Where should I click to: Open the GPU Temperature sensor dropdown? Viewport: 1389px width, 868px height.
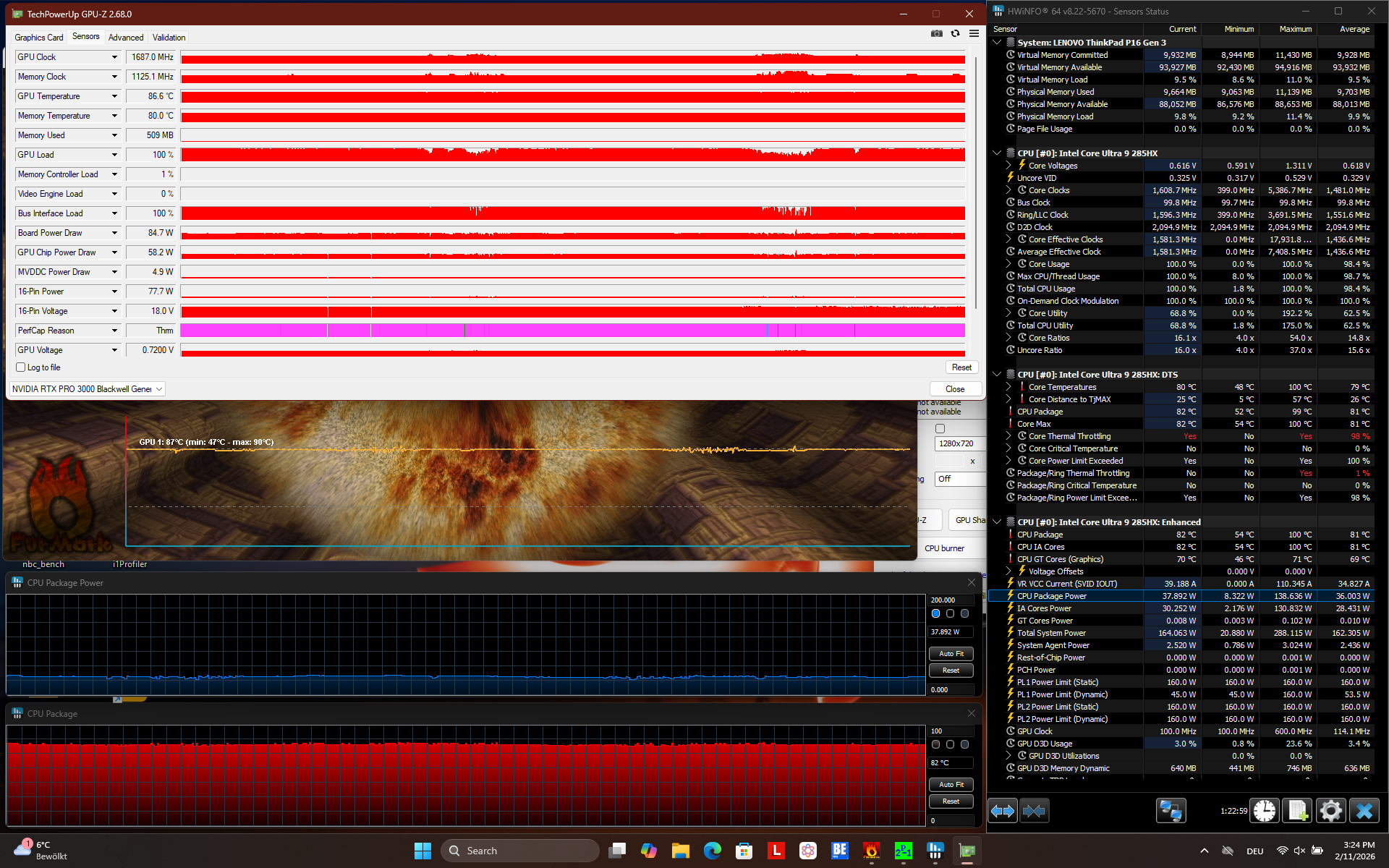[x=114, y=96]
